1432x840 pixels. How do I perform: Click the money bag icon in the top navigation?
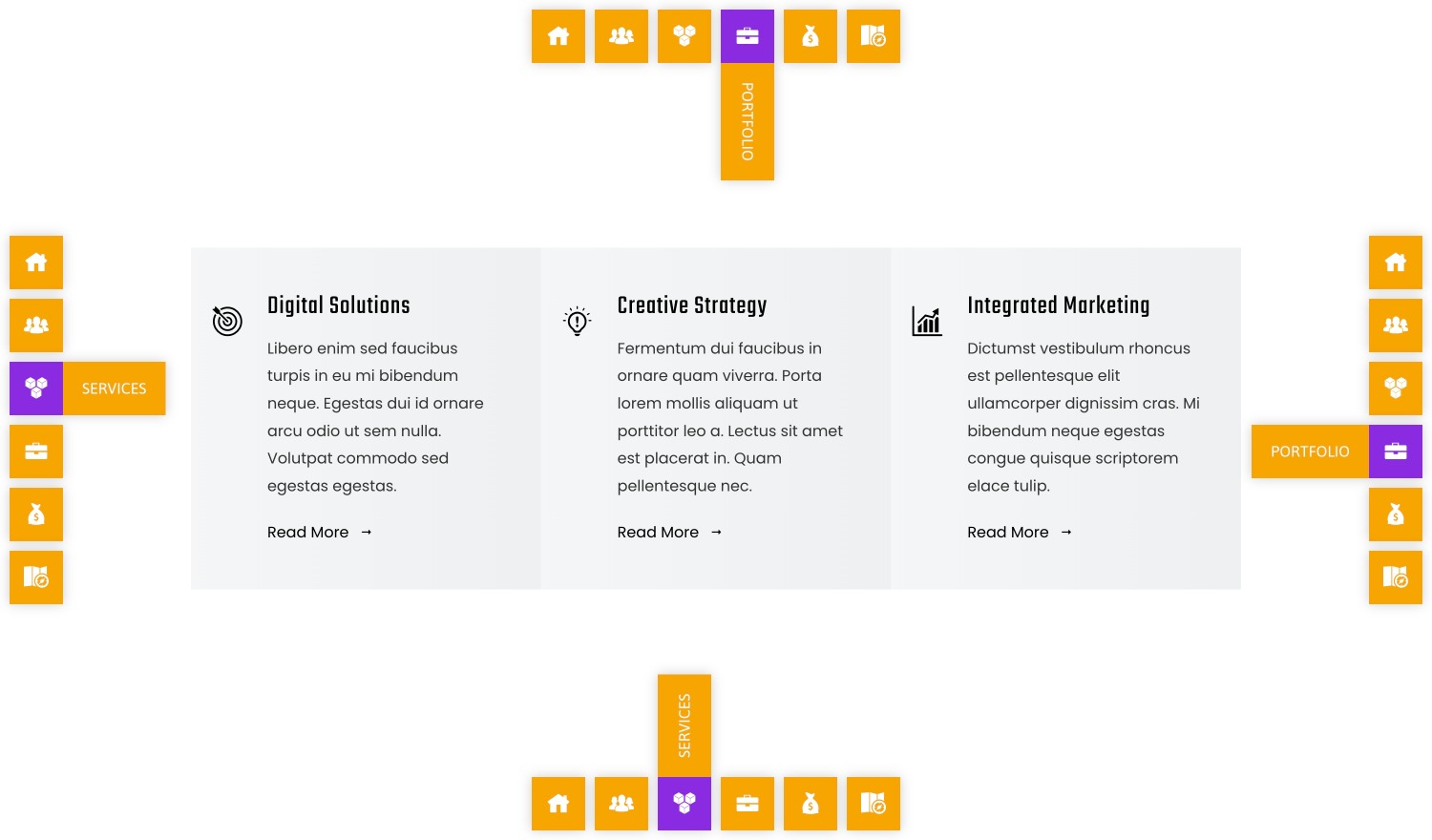[x=810, y=35]
